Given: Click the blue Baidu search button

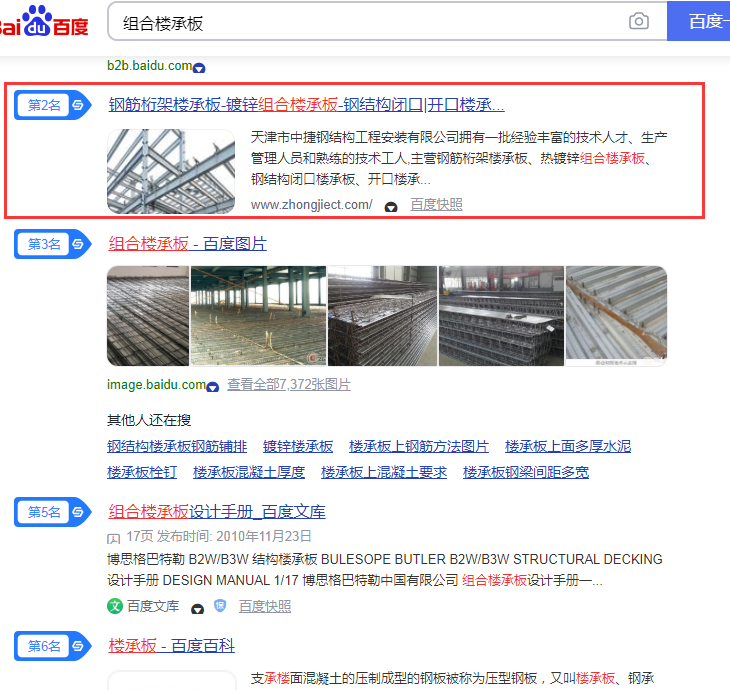Looking at the screenshot, I should coord(698,21).
